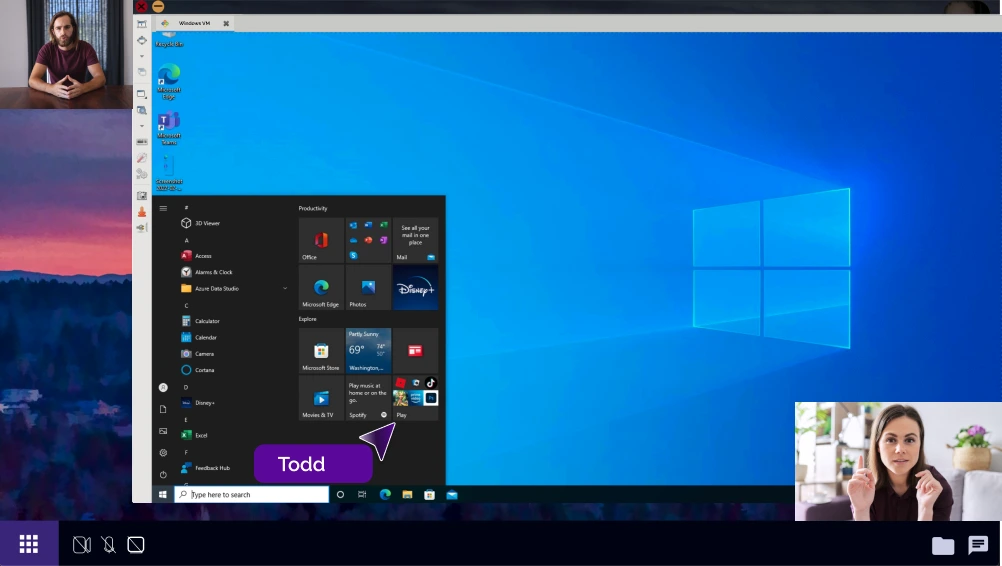Open the Weather tile showing 69°
This screenshot has height=566, width=1002.
(368, 350)
